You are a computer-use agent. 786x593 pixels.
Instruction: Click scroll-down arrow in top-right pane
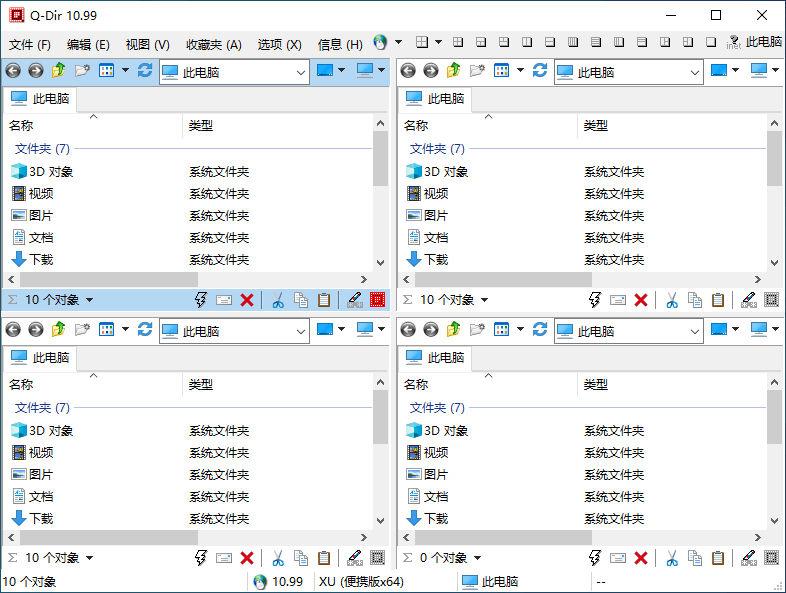point(774,263)
